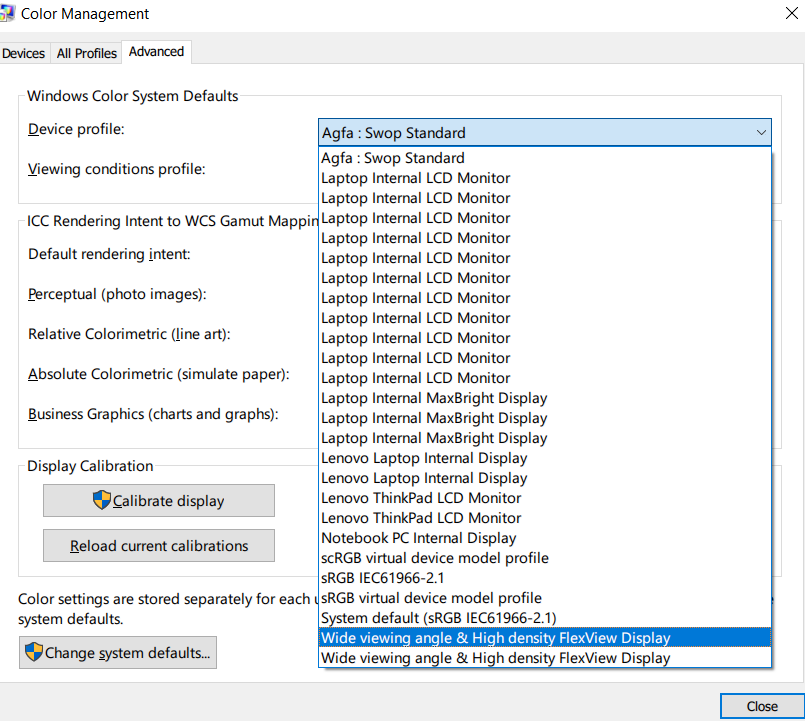This screenshot has width=805, height=721.
Task: Select scRGB virtual device model profile
Action: (545, 558)
